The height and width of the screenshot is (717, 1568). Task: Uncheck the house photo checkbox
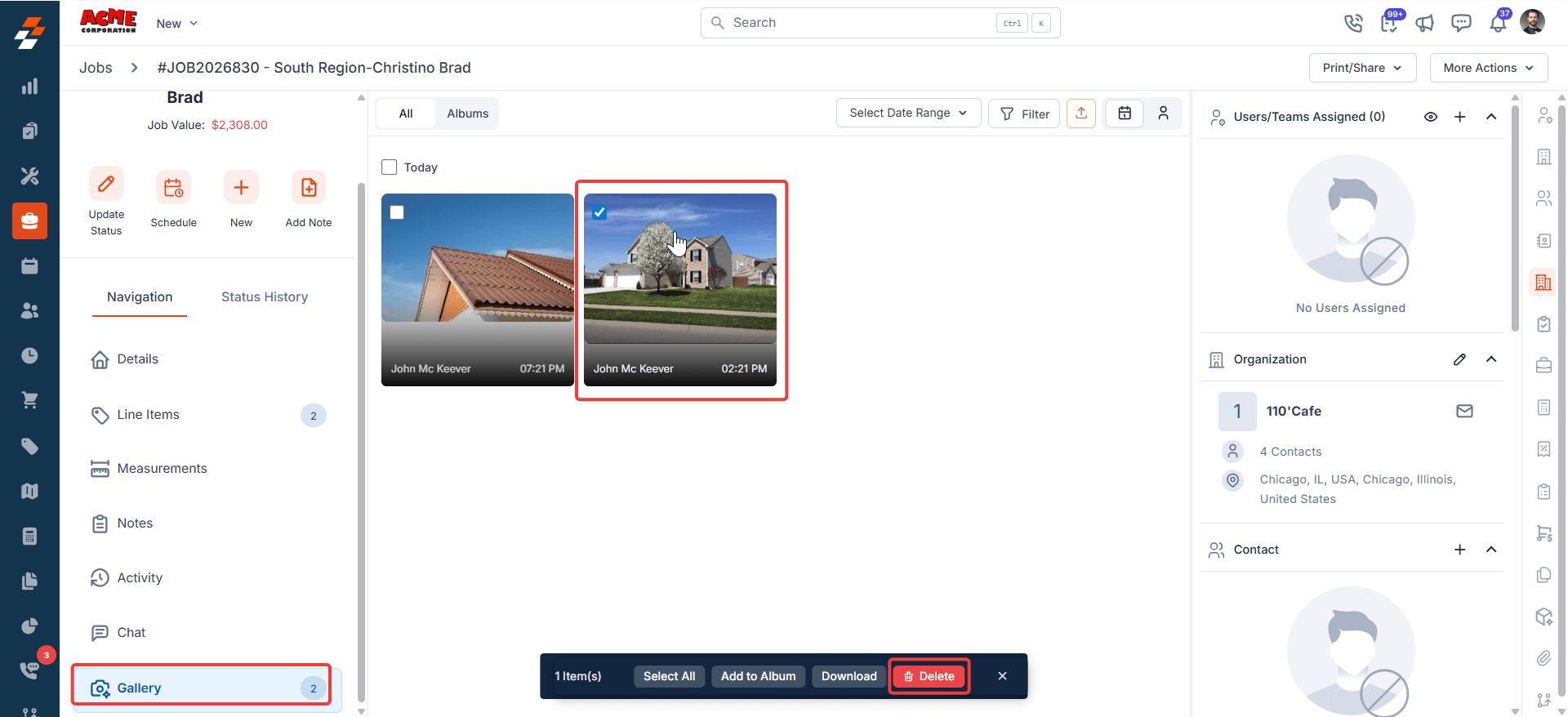tap(599, 212)
